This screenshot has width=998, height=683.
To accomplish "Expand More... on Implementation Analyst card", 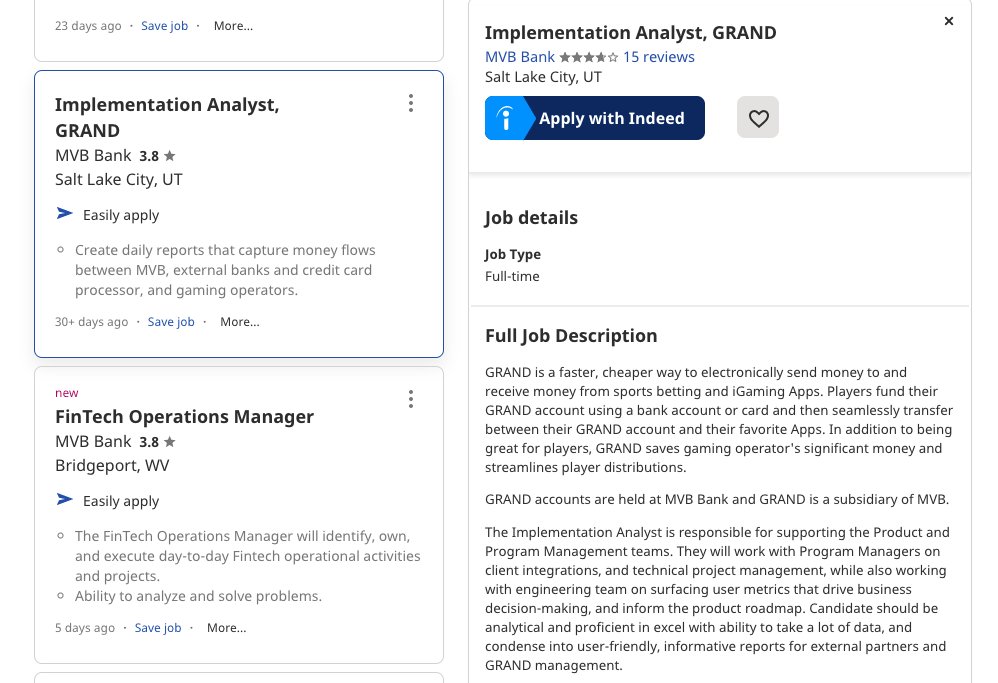I will click(239, 322).
